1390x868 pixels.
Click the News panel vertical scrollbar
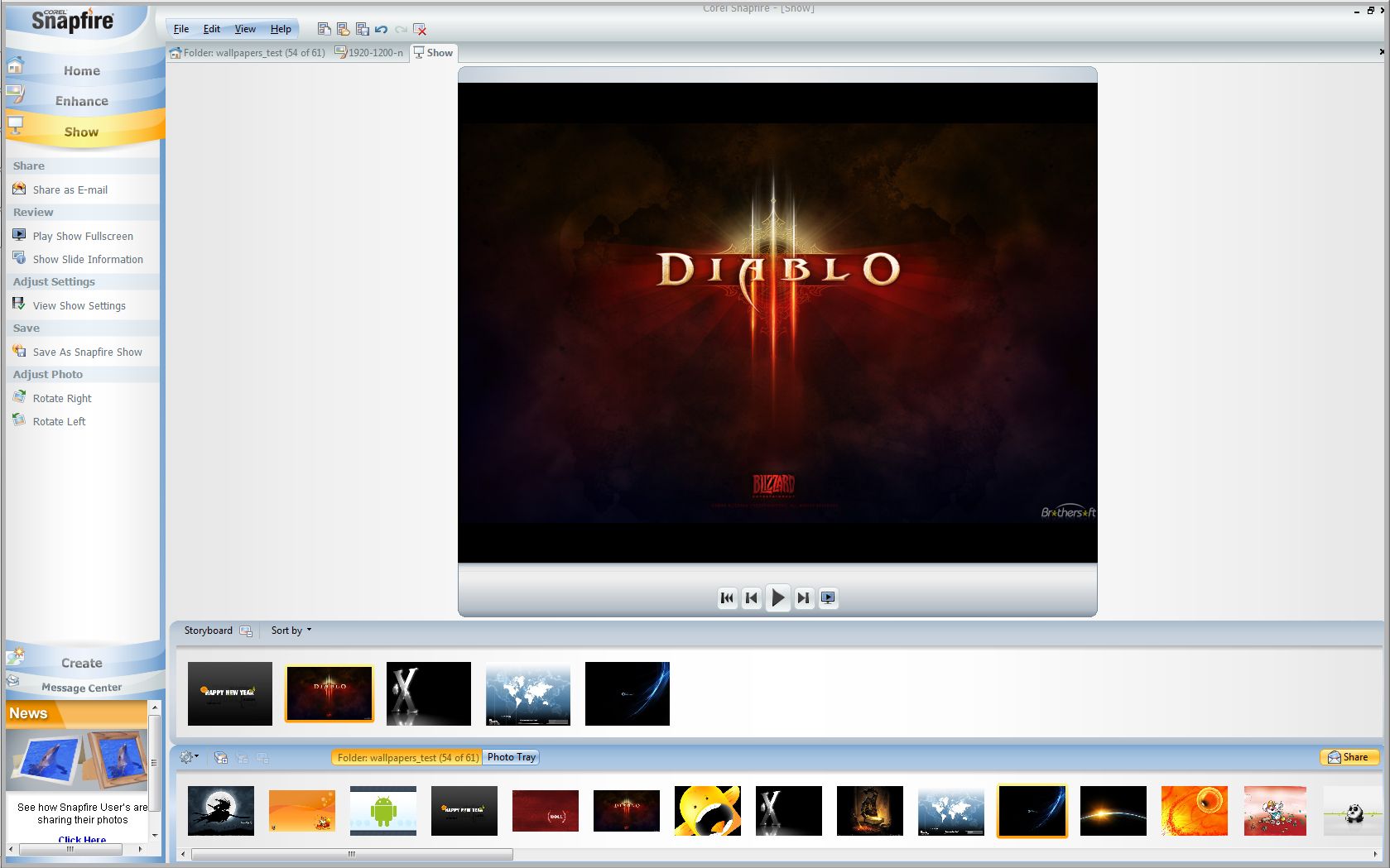click(x=154, y=763)
